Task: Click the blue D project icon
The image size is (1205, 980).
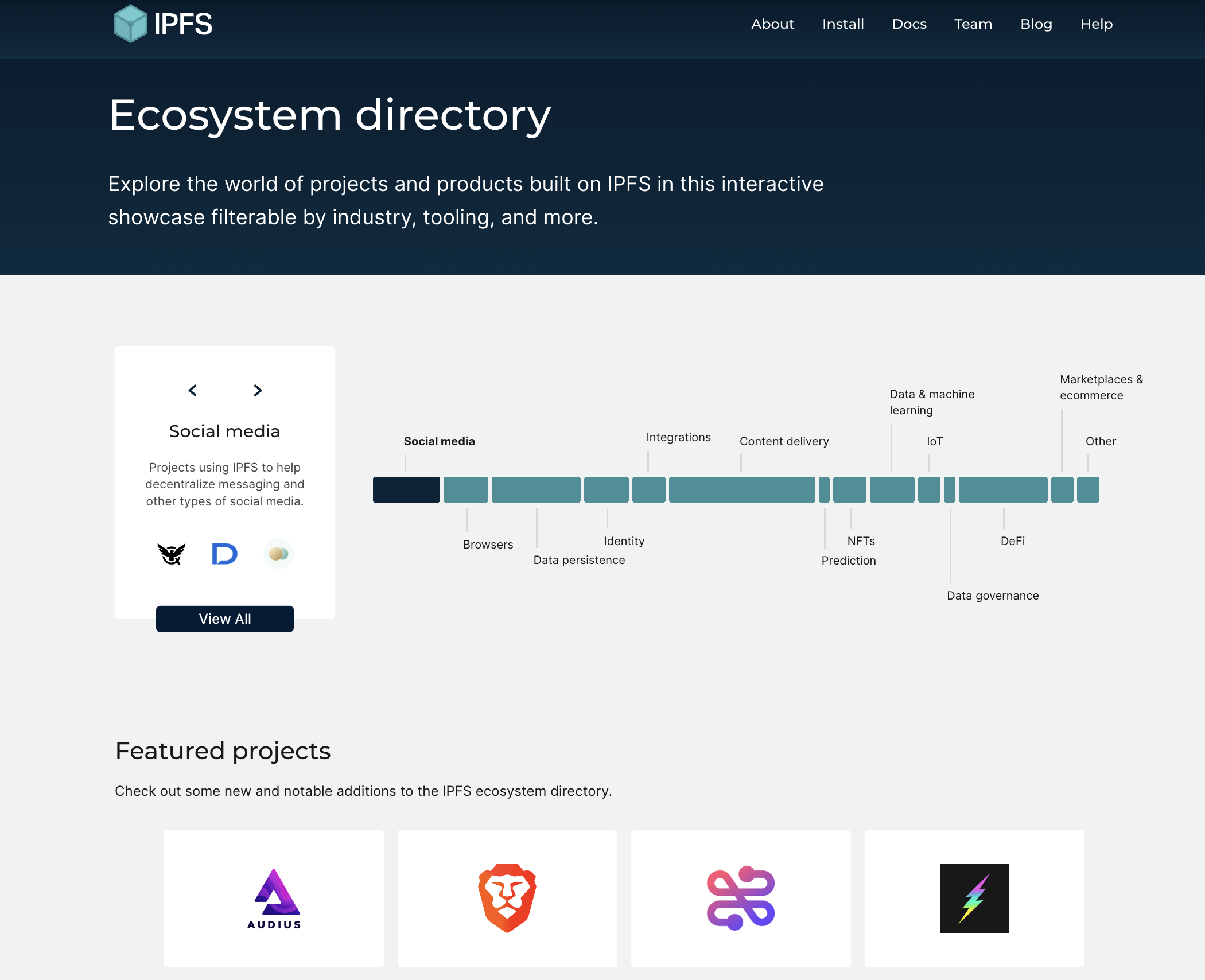Action: 224,554
